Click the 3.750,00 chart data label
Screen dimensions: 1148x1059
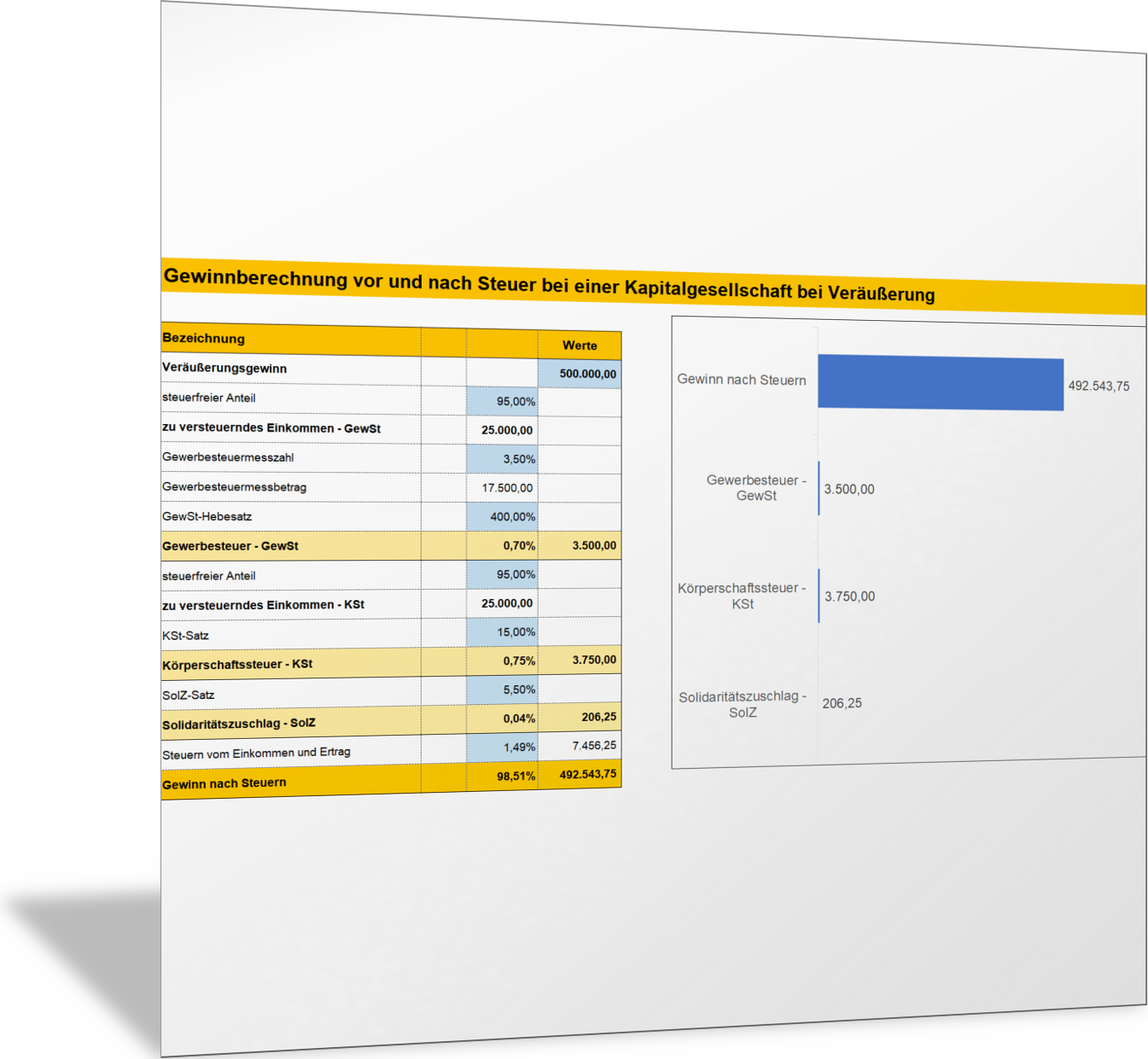849,596
